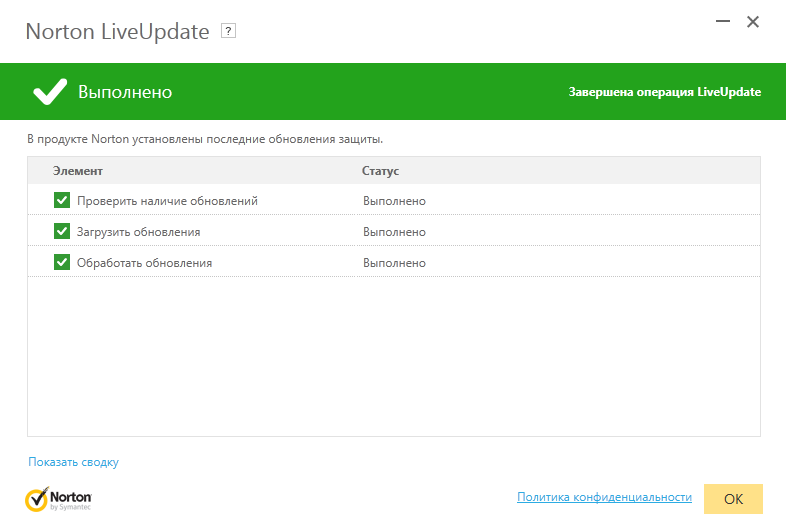
Task: Click the Norton by Symantec logo
Action: [x=58, y=499]
